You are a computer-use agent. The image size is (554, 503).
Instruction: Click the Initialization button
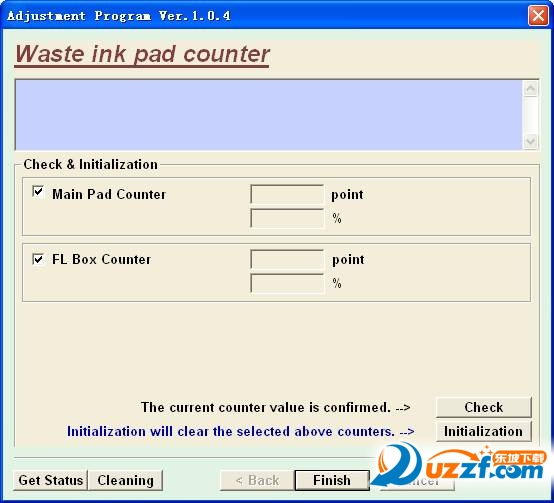(484, 431)
